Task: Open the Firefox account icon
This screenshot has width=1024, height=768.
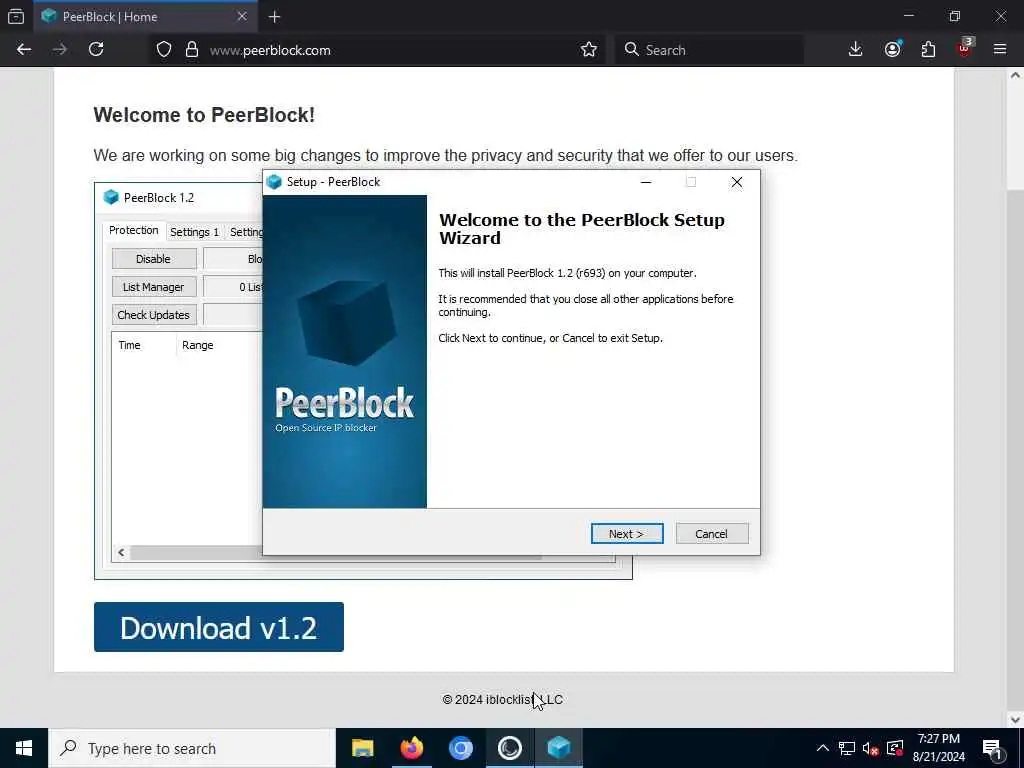Action: click(x=893, y=50)
